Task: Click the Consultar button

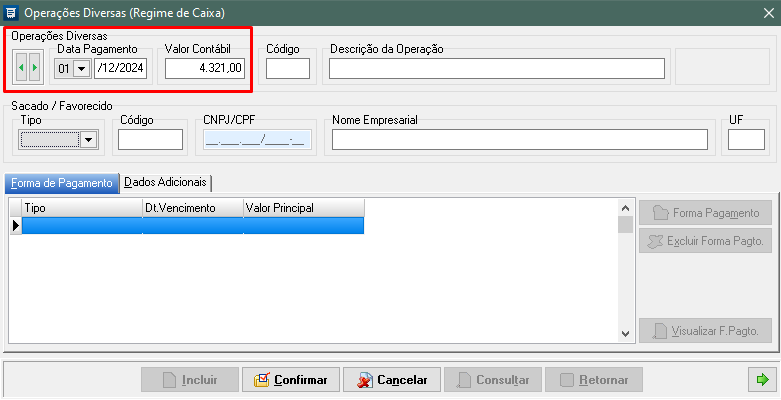Action: [495, 380]
